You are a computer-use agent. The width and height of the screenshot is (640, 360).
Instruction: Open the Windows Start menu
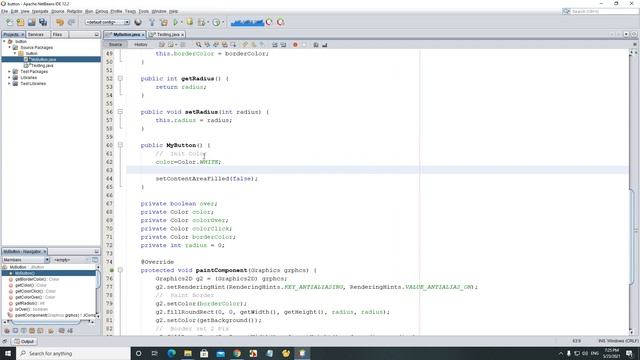(8, 353)
